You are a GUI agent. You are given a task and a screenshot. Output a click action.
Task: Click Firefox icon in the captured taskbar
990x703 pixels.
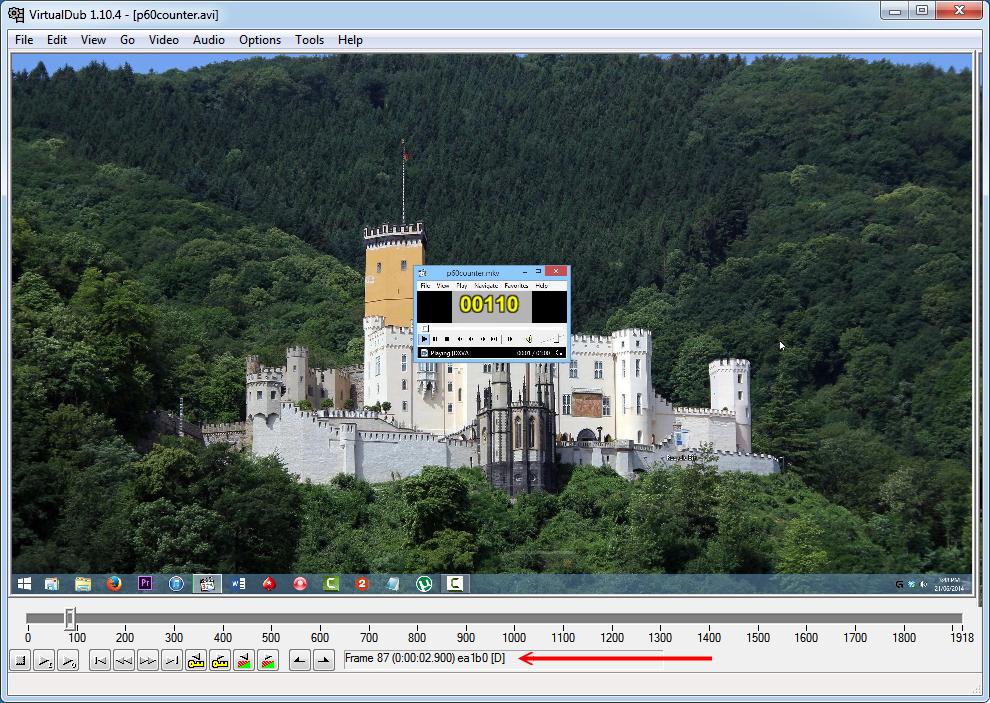point(114,584)
